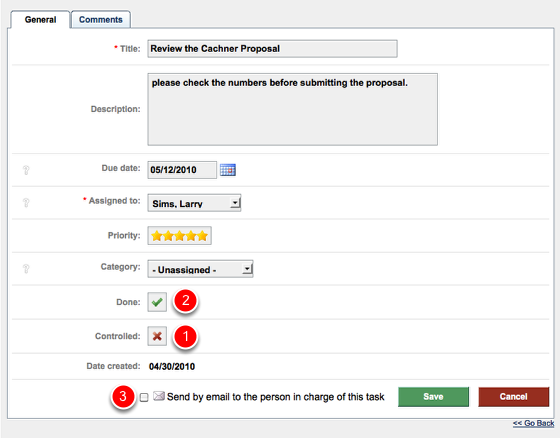
Task: Click the red circle numbered 2
Action: 185,300
